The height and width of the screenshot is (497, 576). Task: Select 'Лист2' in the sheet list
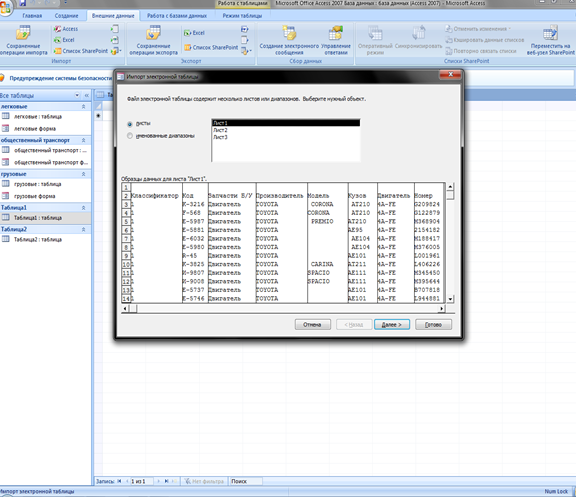(x=285, y=130)
